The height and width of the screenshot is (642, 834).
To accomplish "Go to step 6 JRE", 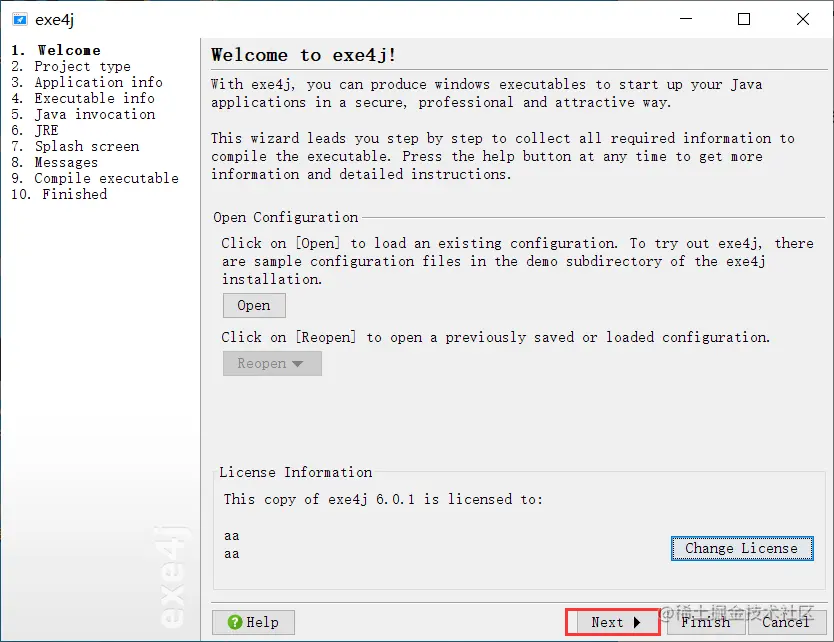I will [35, 130].
